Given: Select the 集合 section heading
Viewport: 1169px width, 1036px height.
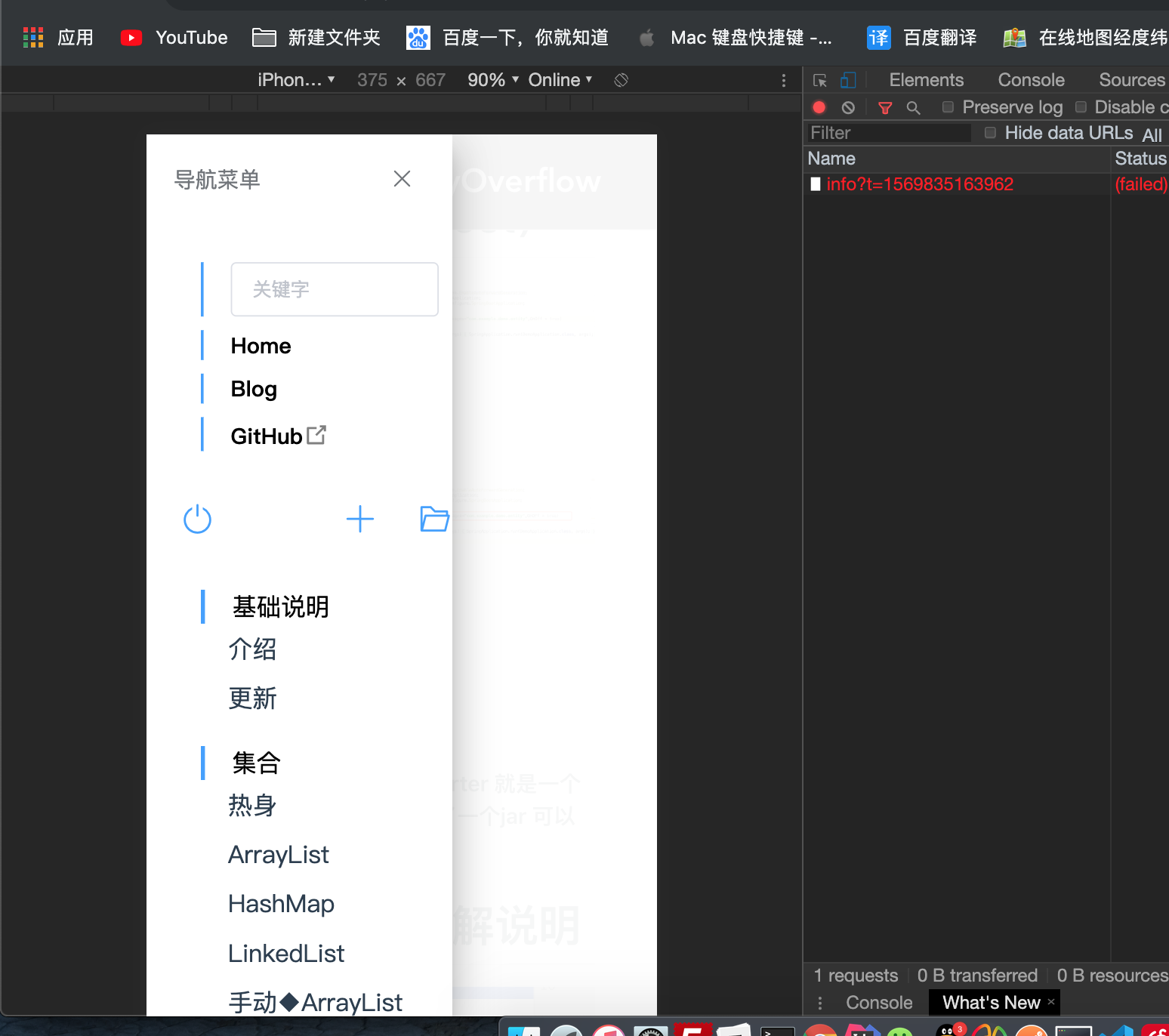Looking at the screenshot, I should click(x=257, y=763).
